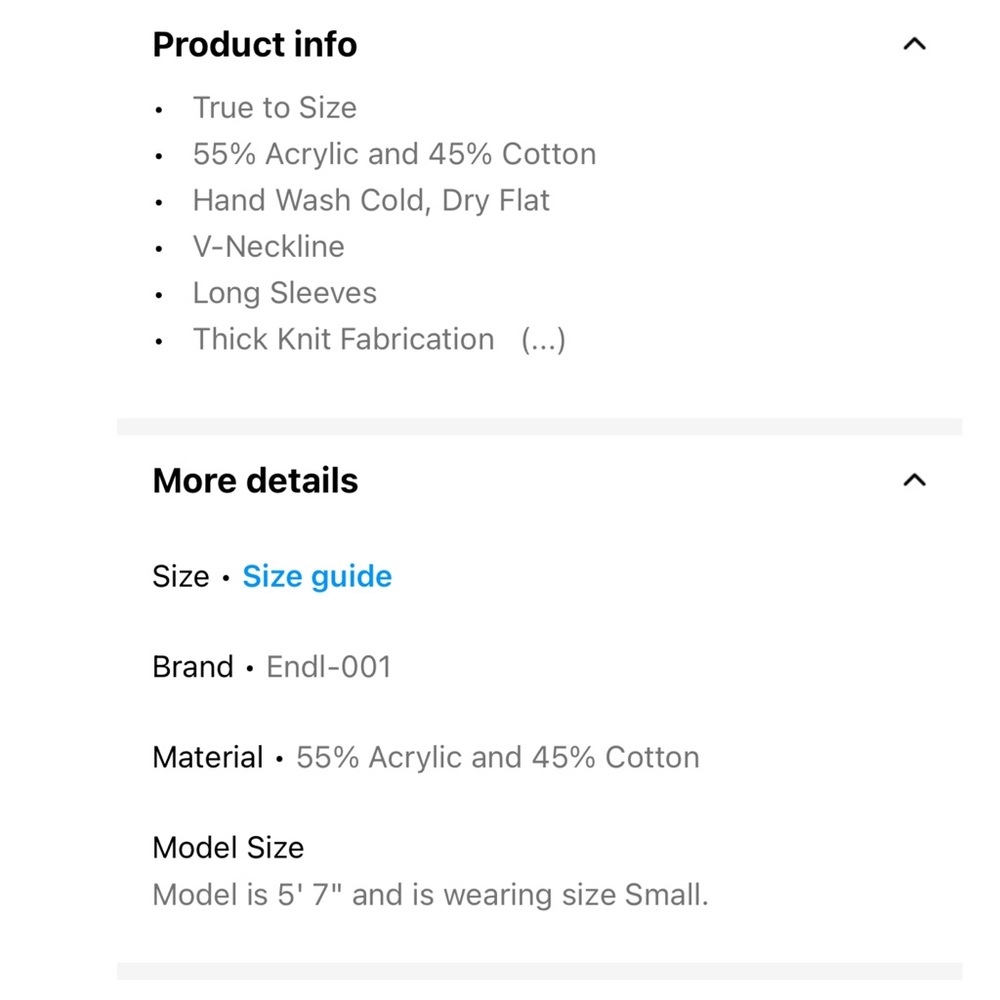Image resolution: width=1000 pixels, height=1000 pixels.
Task: Select the model height and size description
Action: coord(430,894)
